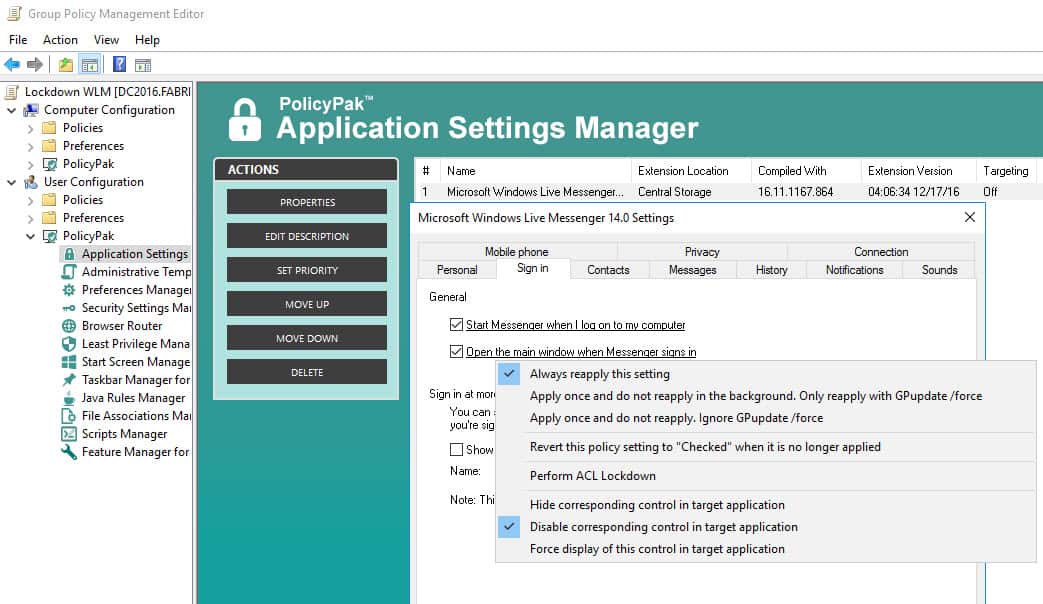Collapse the User Configuration node
This screenshot has height=604, width=1043.
tap(11, 182)
